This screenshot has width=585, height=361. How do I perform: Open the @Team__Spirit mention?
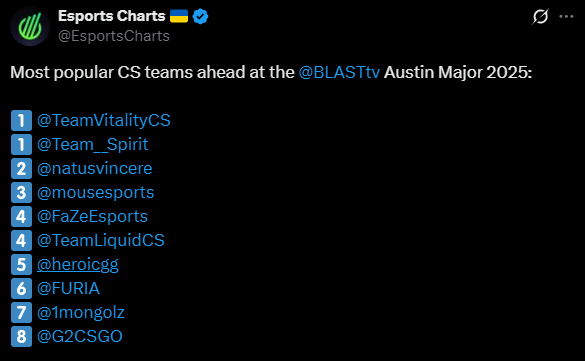click(93, 144)
